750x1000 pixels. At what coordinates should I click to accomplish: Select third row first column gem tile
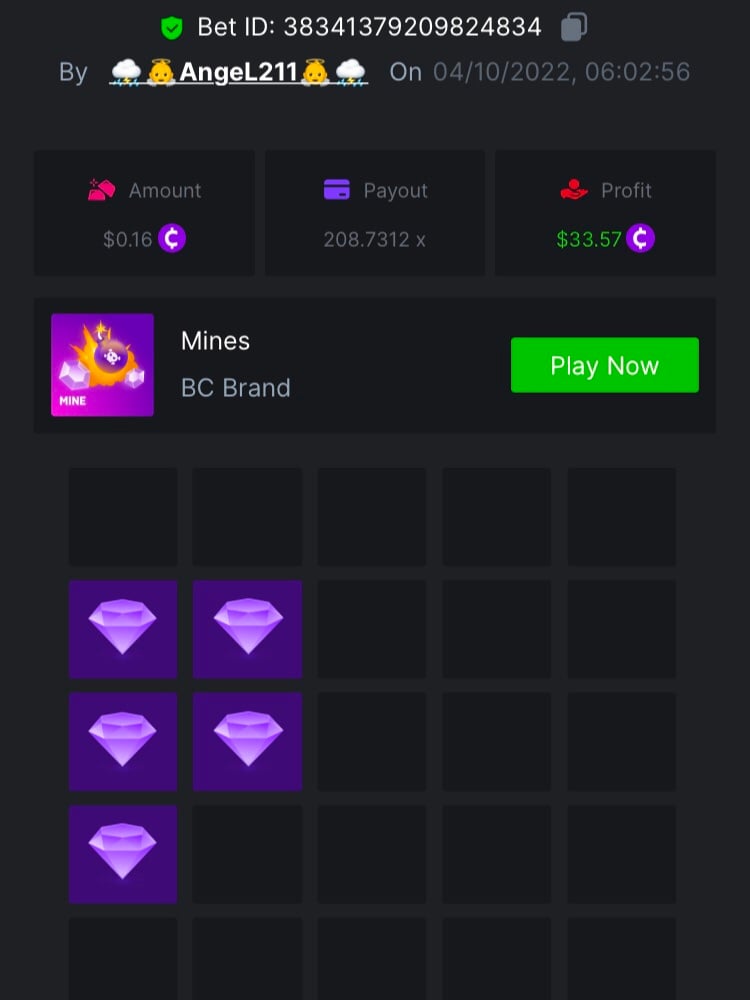tap(123, 742)
